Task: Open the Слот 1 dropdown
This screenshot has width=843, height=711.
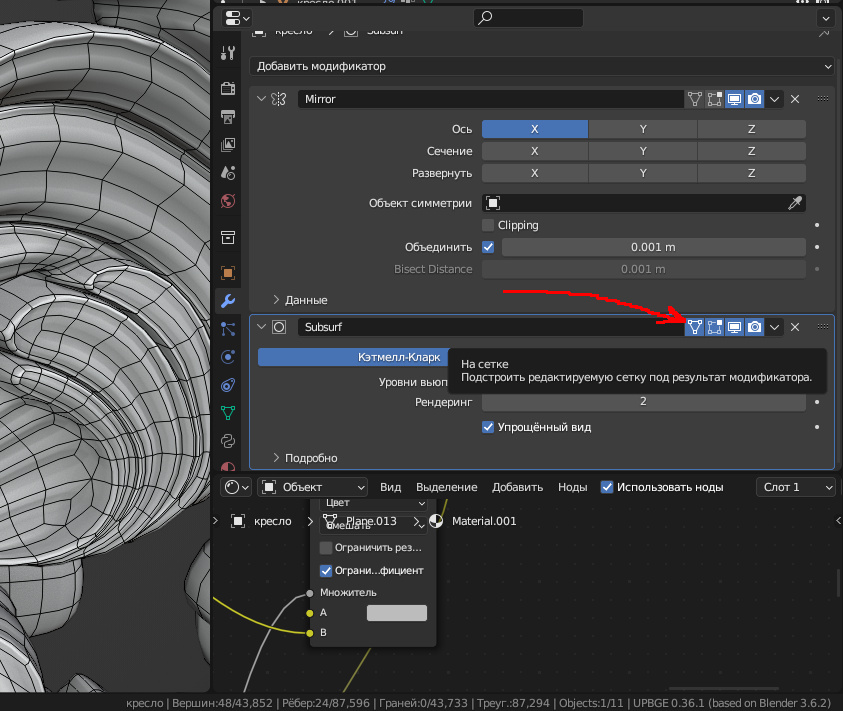Action: pos(795,487)
